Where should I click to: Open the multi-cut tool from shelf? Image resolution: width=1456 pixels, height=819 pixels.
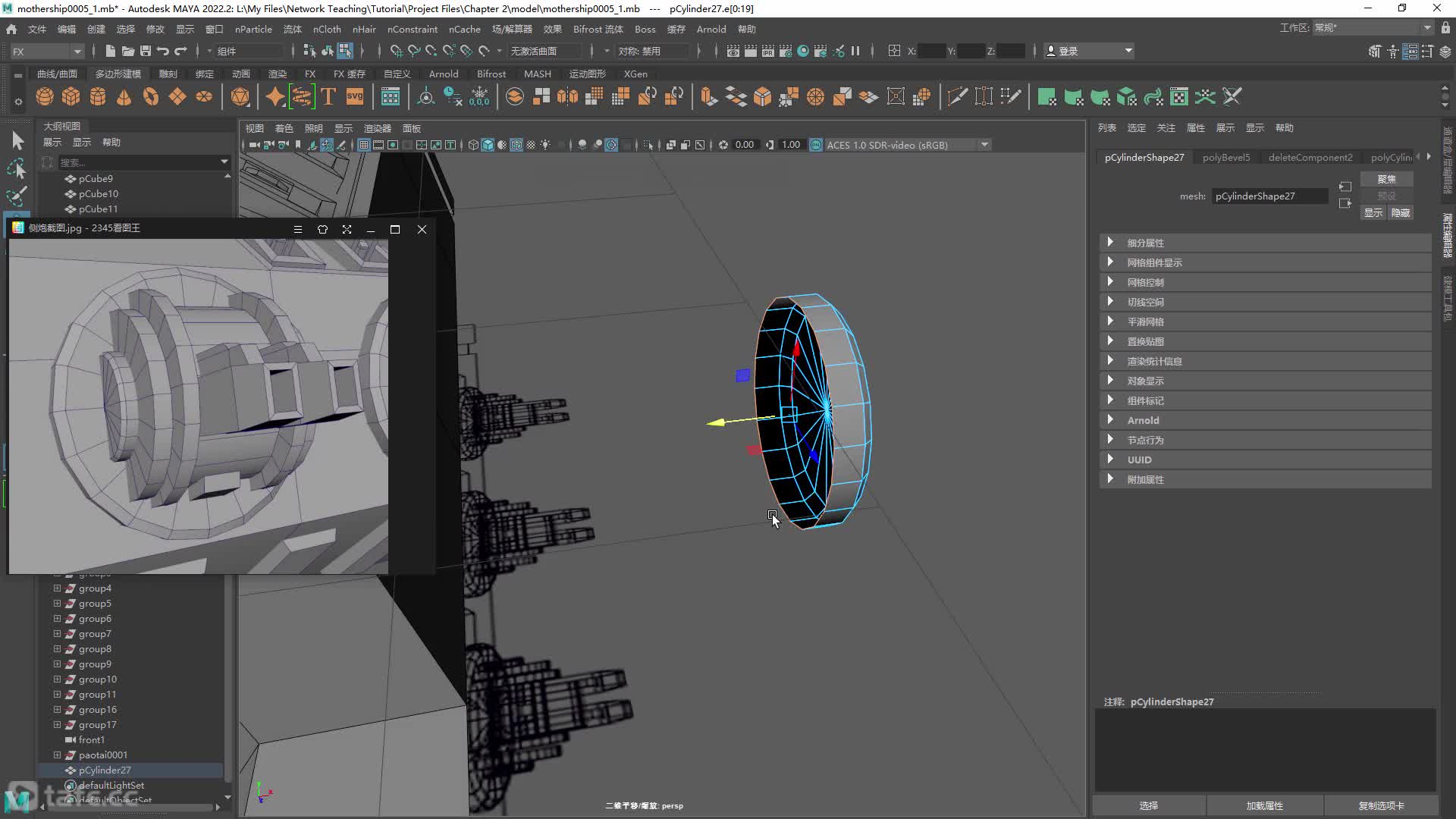coord(957,97)
